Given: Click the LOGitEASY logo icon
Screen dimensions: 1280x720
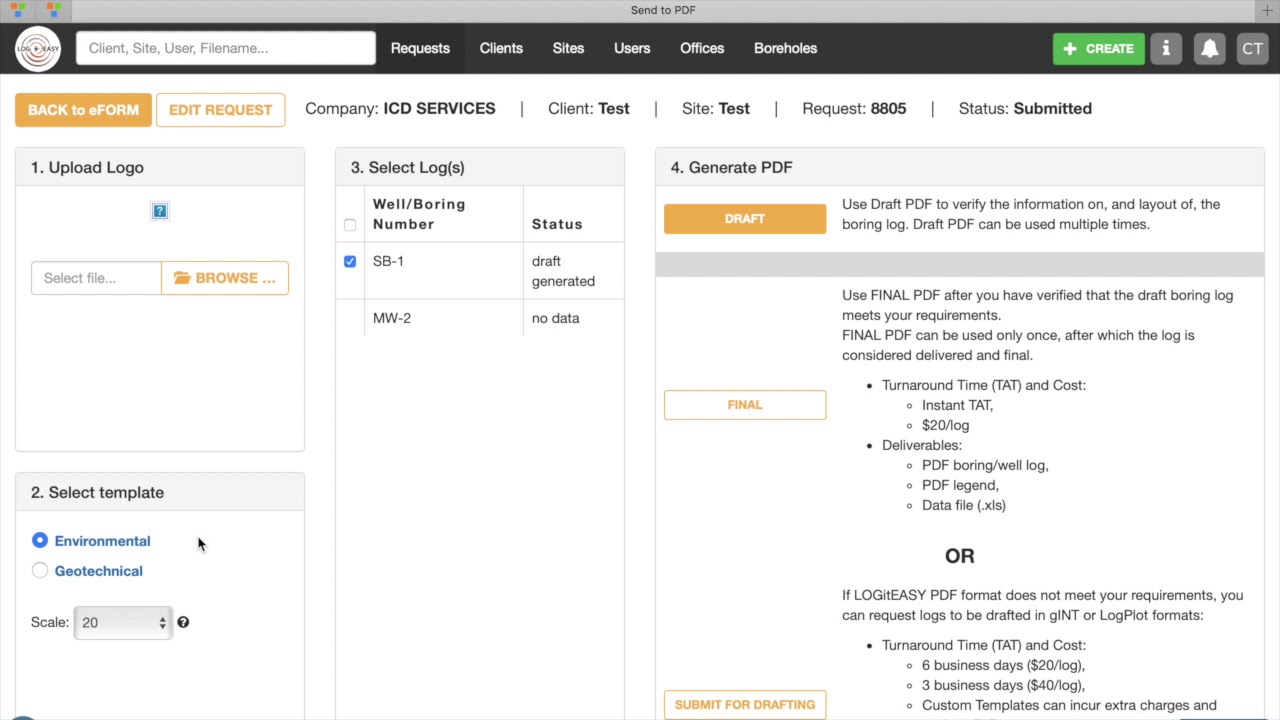Looking at the screenshot, I should [x=38, y=48].
